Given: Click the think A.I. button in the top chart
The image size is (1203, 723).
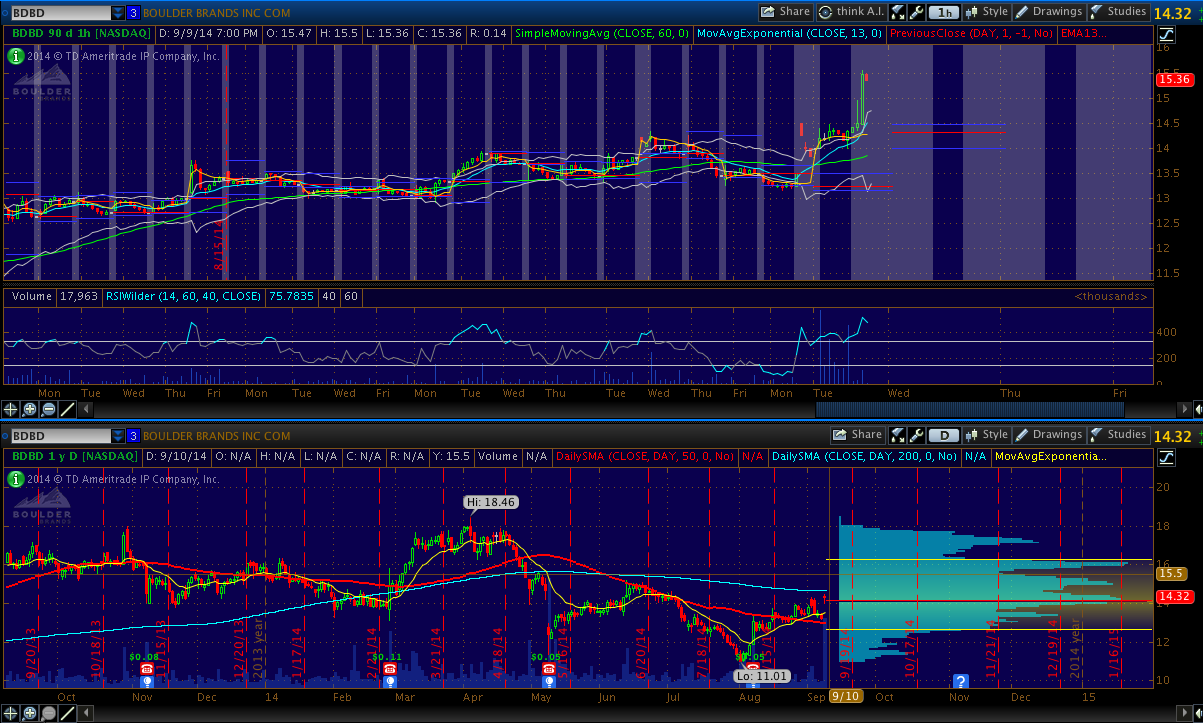Looking at the screenshot, I should [850, 12].
